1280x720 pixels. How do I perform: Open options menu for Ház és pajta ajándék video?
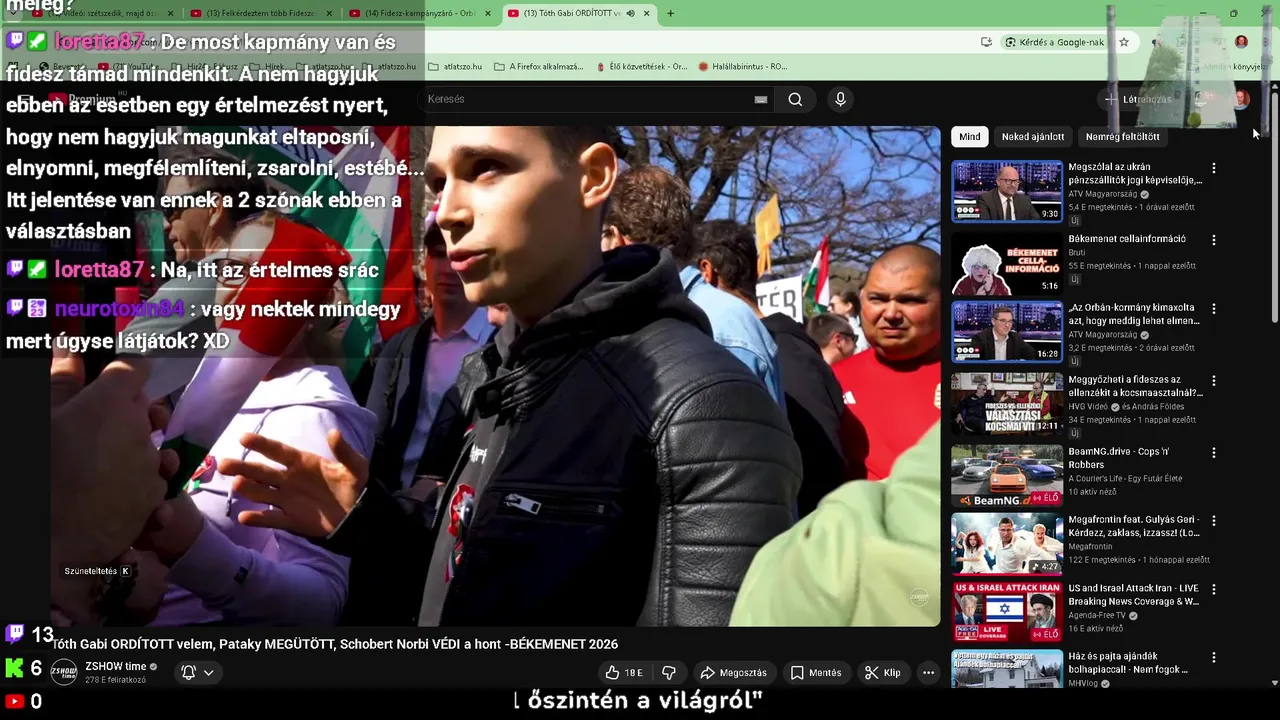click(x=1214, y=658)
